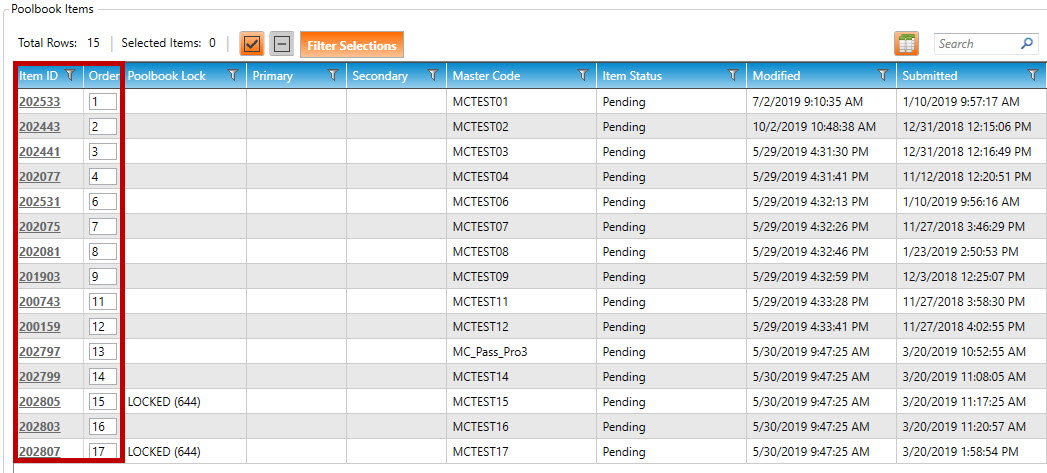Open the Item ID column filter
Viewport: 1047px width, 473px height.
(x=70, y=76)
